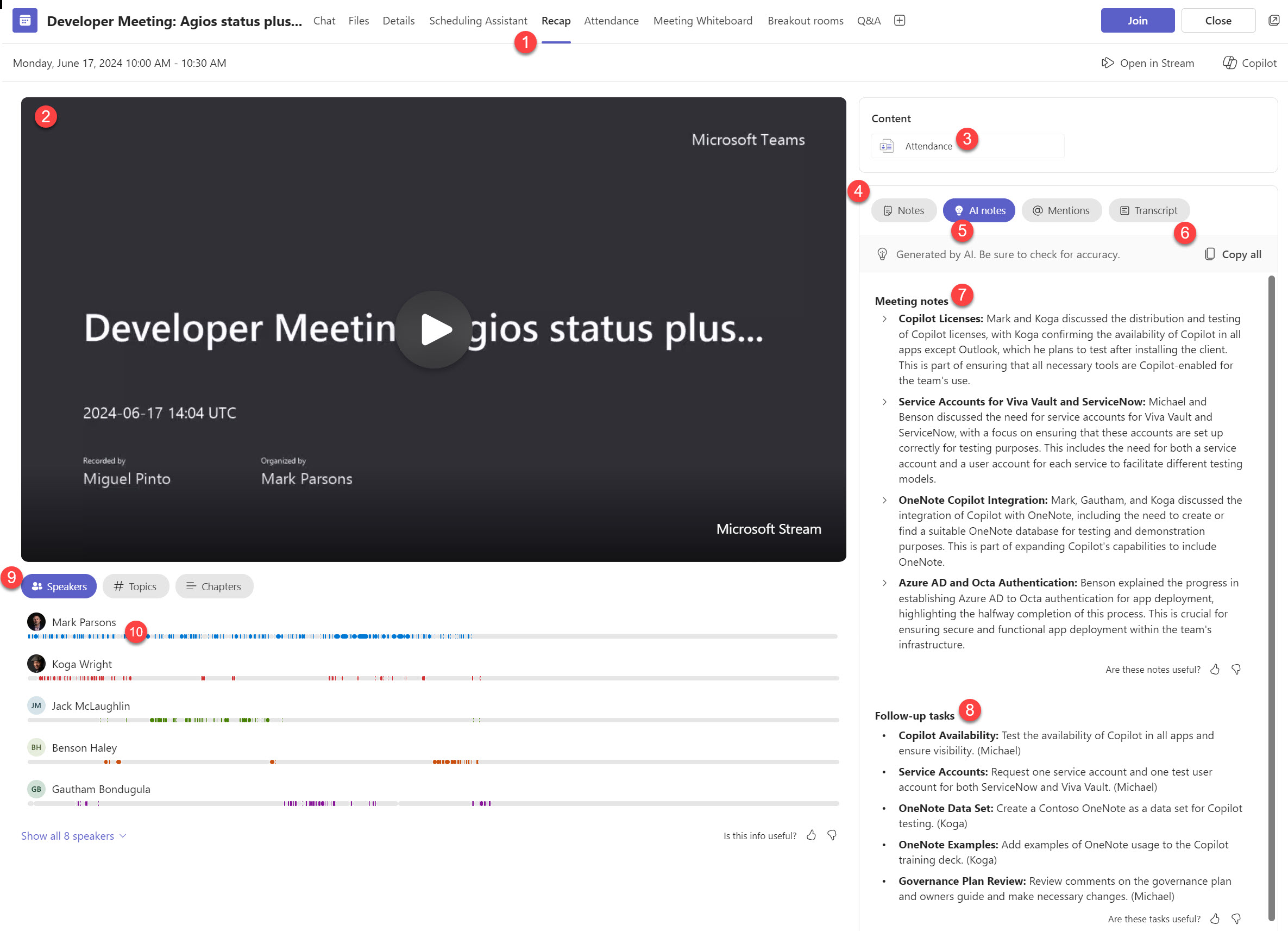The width and height of the screenshot is (1288, 931).
Task: Switch to the Transcript tab
Action: pyautogui.click(x=1149, y=210)
